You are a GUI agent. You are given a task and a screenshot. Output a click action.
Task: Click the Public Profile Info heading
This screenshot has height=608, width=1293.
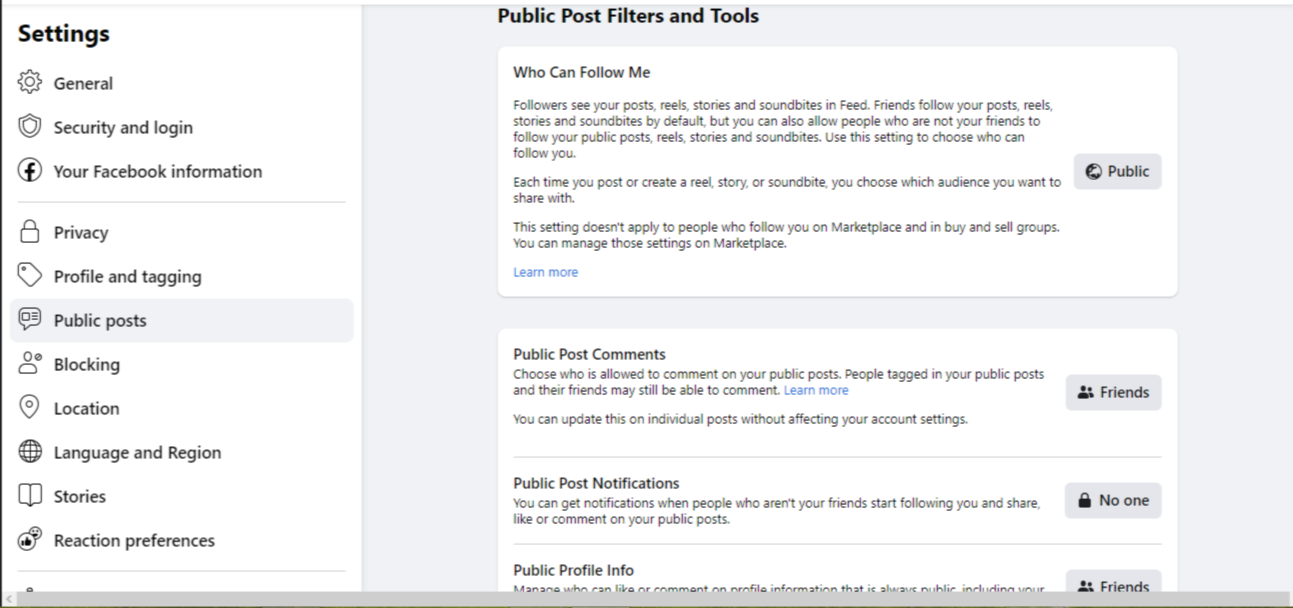[x=573, y=570]
